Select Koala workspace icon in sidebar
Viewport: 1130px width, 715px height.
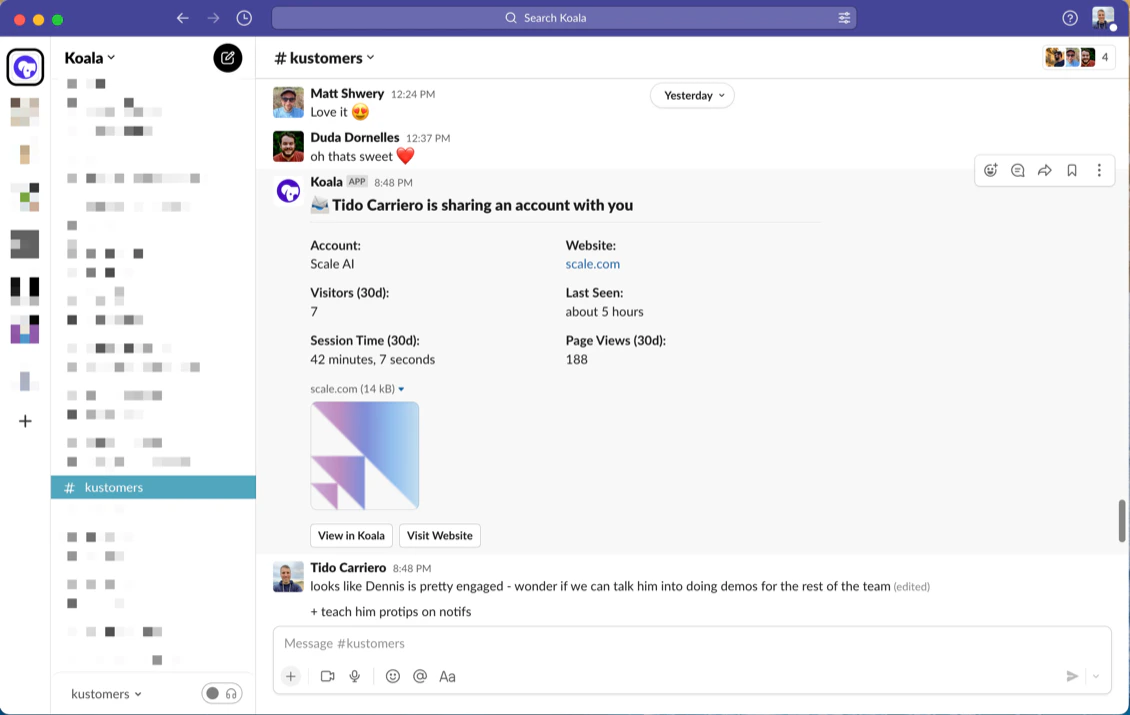[25, 67]
